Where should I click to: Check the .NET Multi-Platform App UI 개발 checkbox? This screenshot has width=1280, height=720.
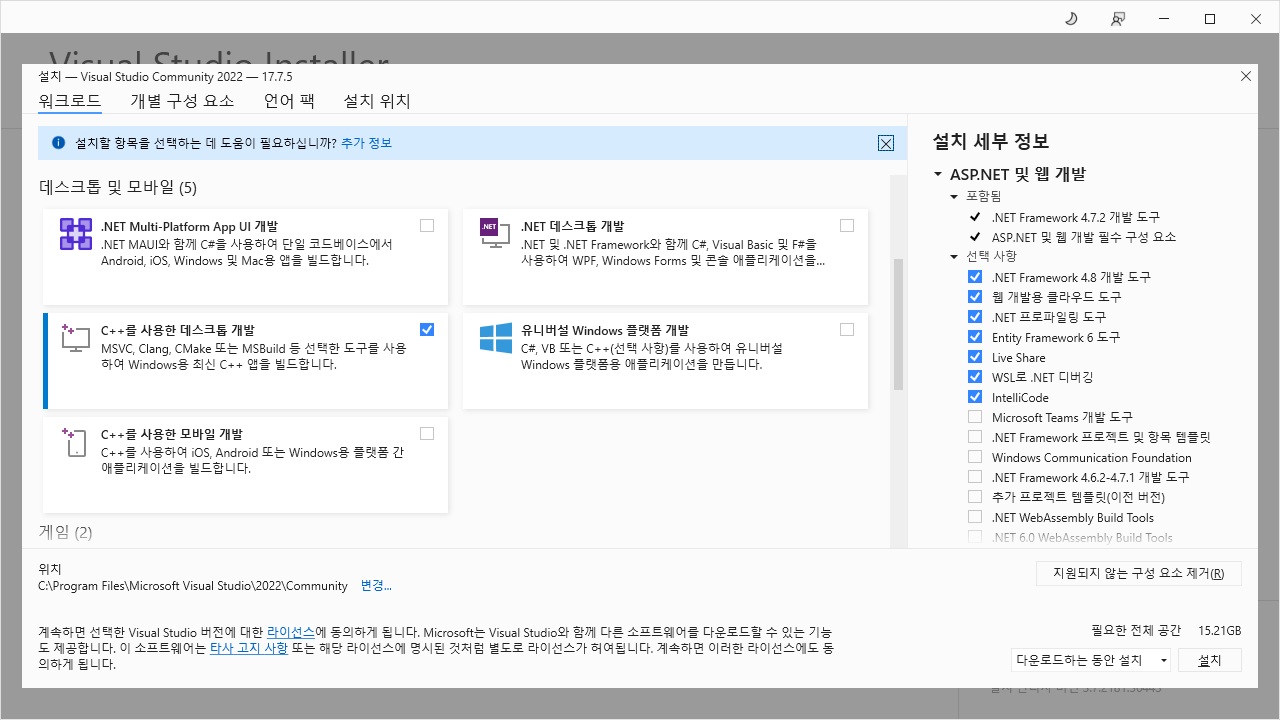[x=427, y=226]
